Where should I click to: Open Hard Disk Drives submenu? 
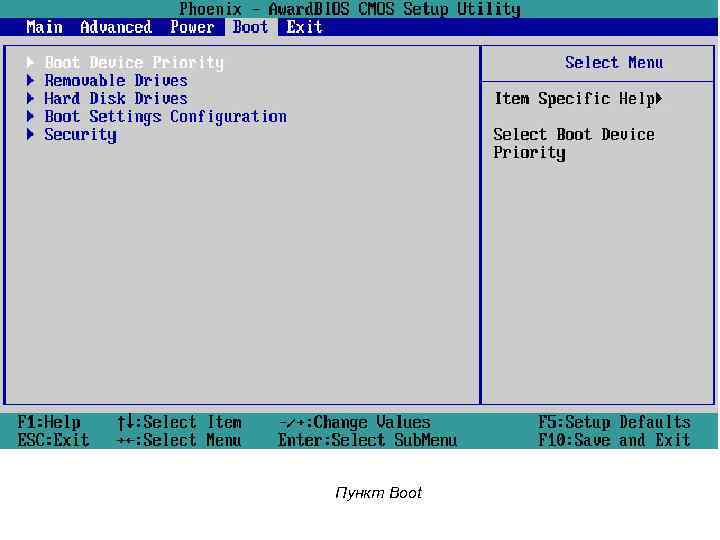click(116, 98)
